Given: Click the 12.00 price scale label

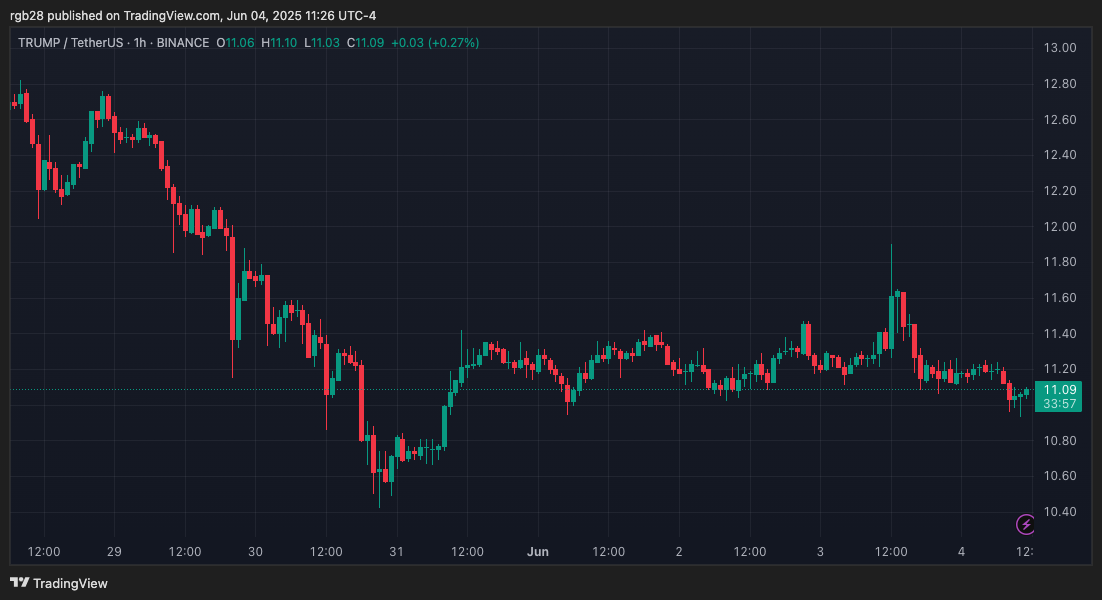Looking at the screenshot, I should pyautogui.click(x=1058, y=226).
